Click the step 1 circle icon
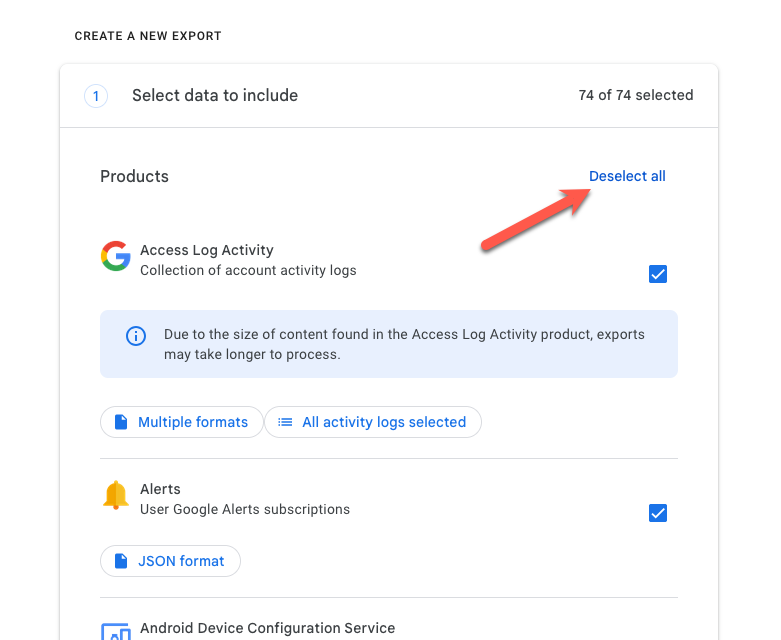 pos(96,96)
